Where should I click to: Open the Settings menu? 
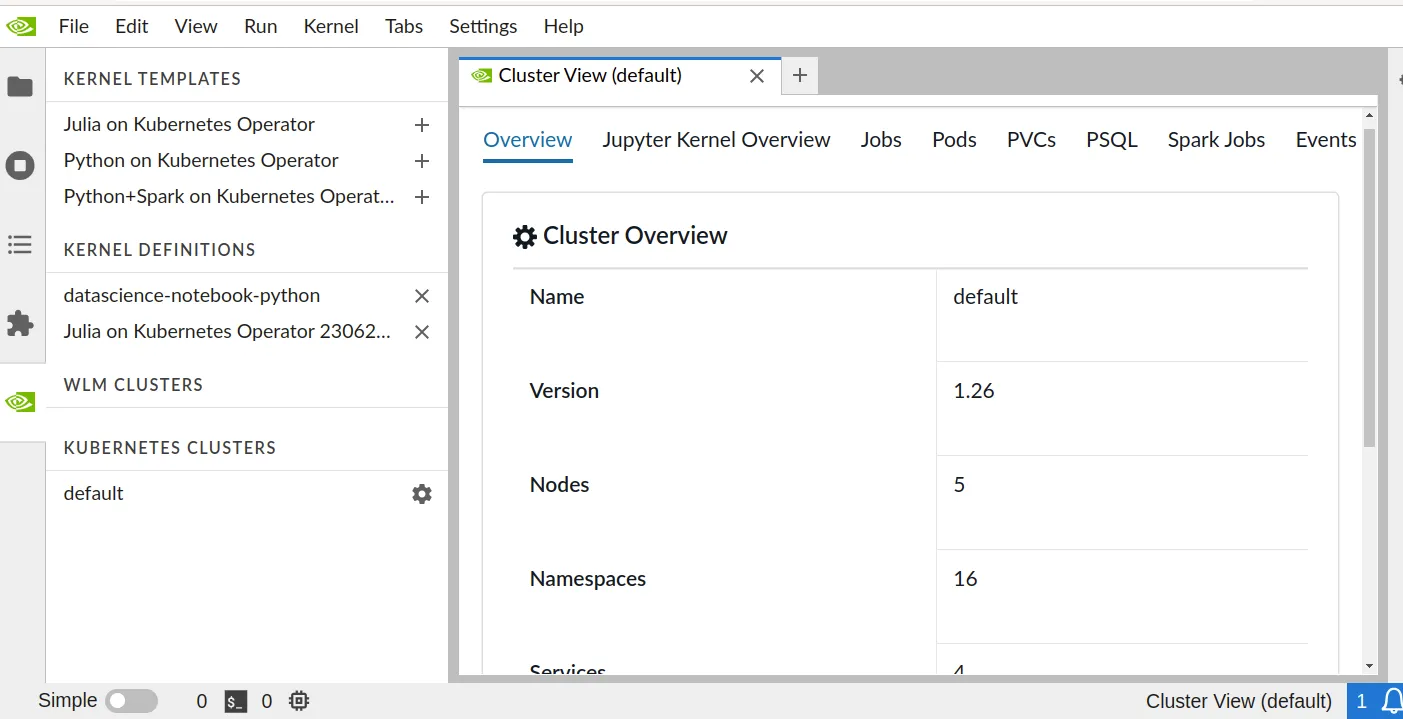[483, 26]
